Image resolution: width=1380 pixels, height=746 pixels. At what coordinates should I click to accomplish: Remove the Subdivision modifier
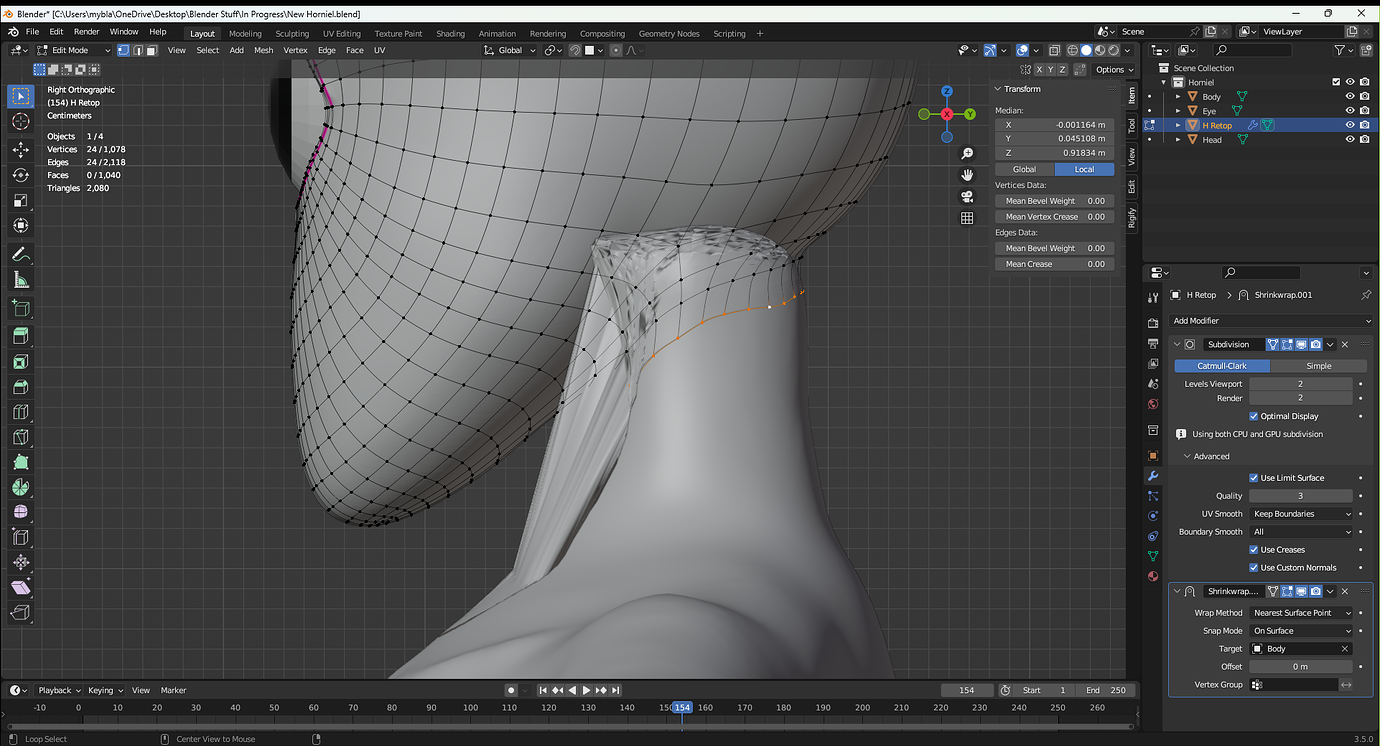click(1345, 344)
